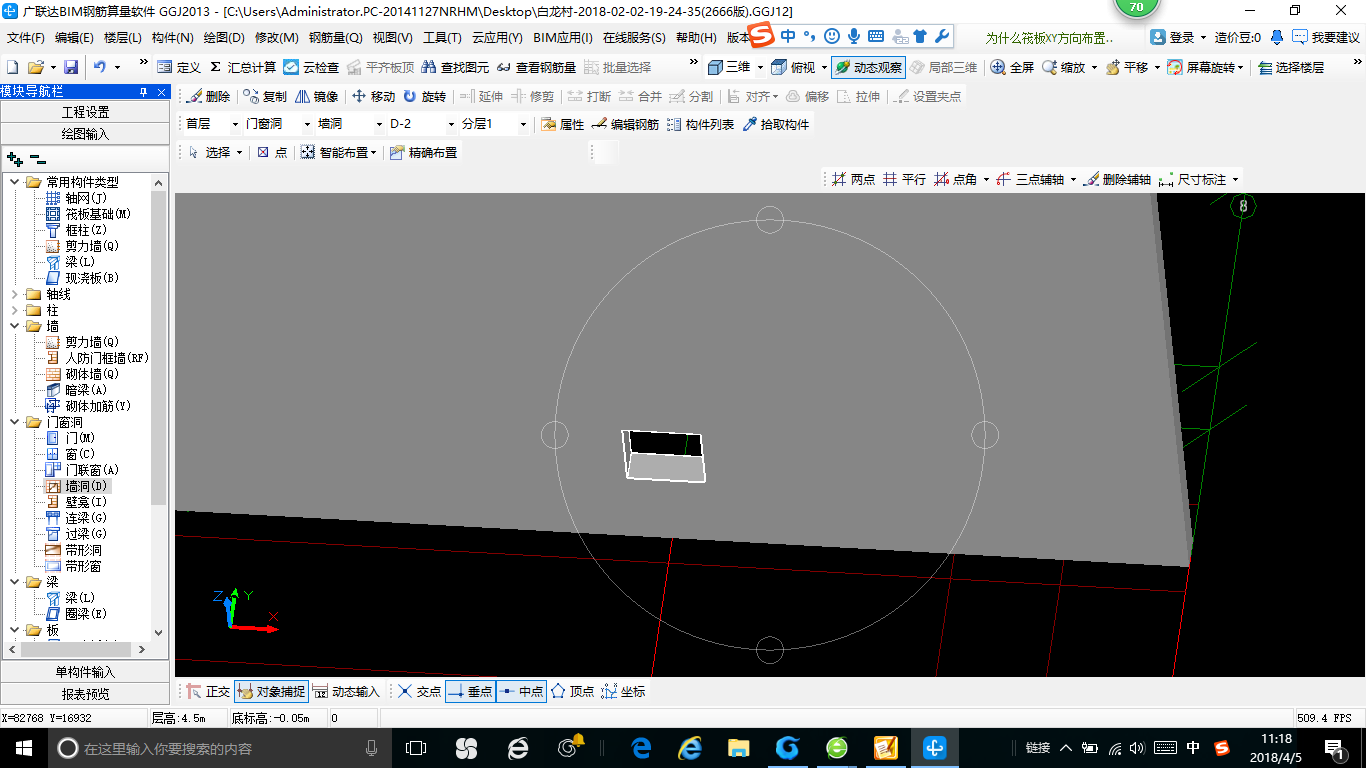Open the 钢筋量(Q) menu
Screen dimensions: 1366x768
point(335,38)
